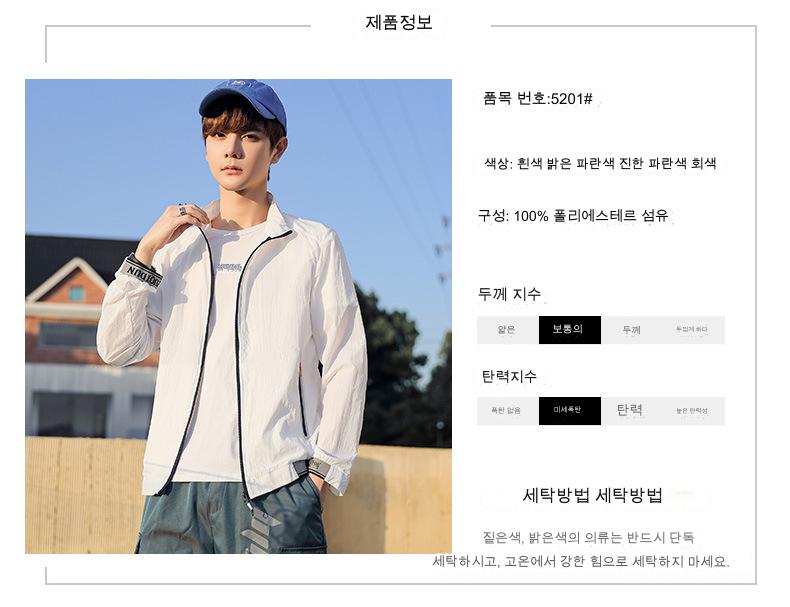Click the model photo in white jacket
Screen dimensions: 790x607
[x=238, y=316]
